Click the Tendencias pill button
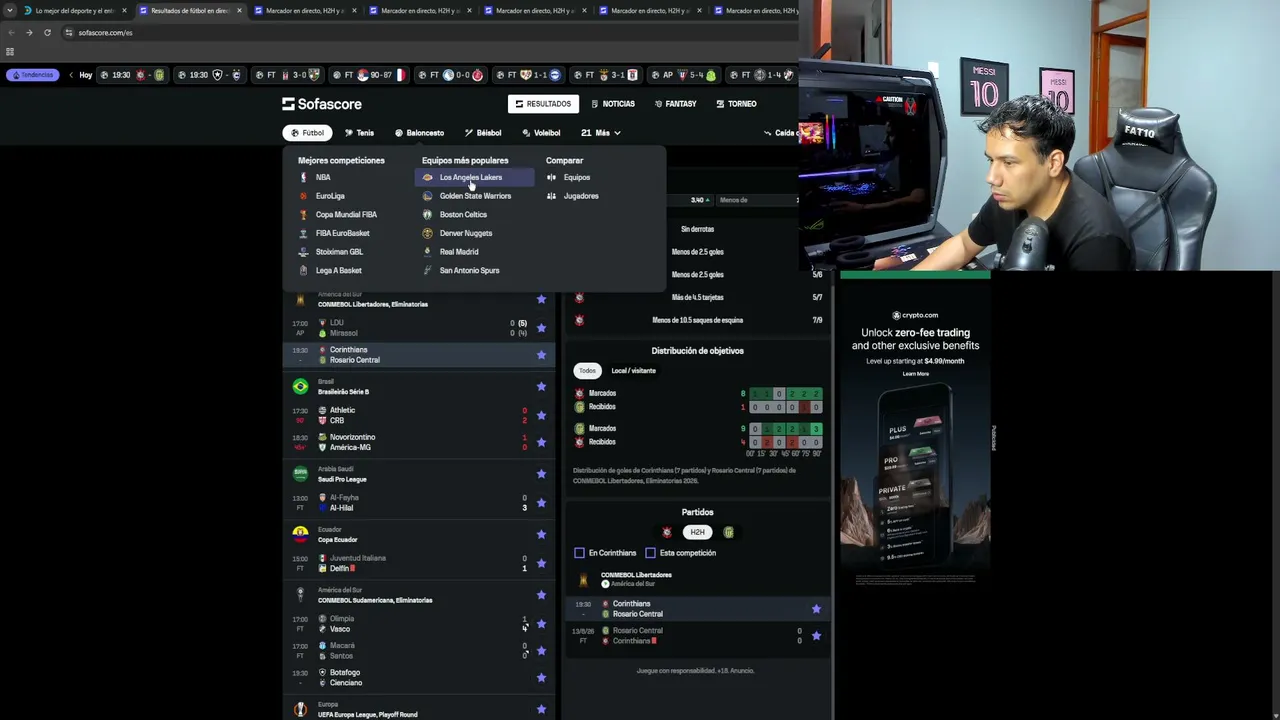The width and height of the screenshot is (1280, 720). [x=33, y=75]
